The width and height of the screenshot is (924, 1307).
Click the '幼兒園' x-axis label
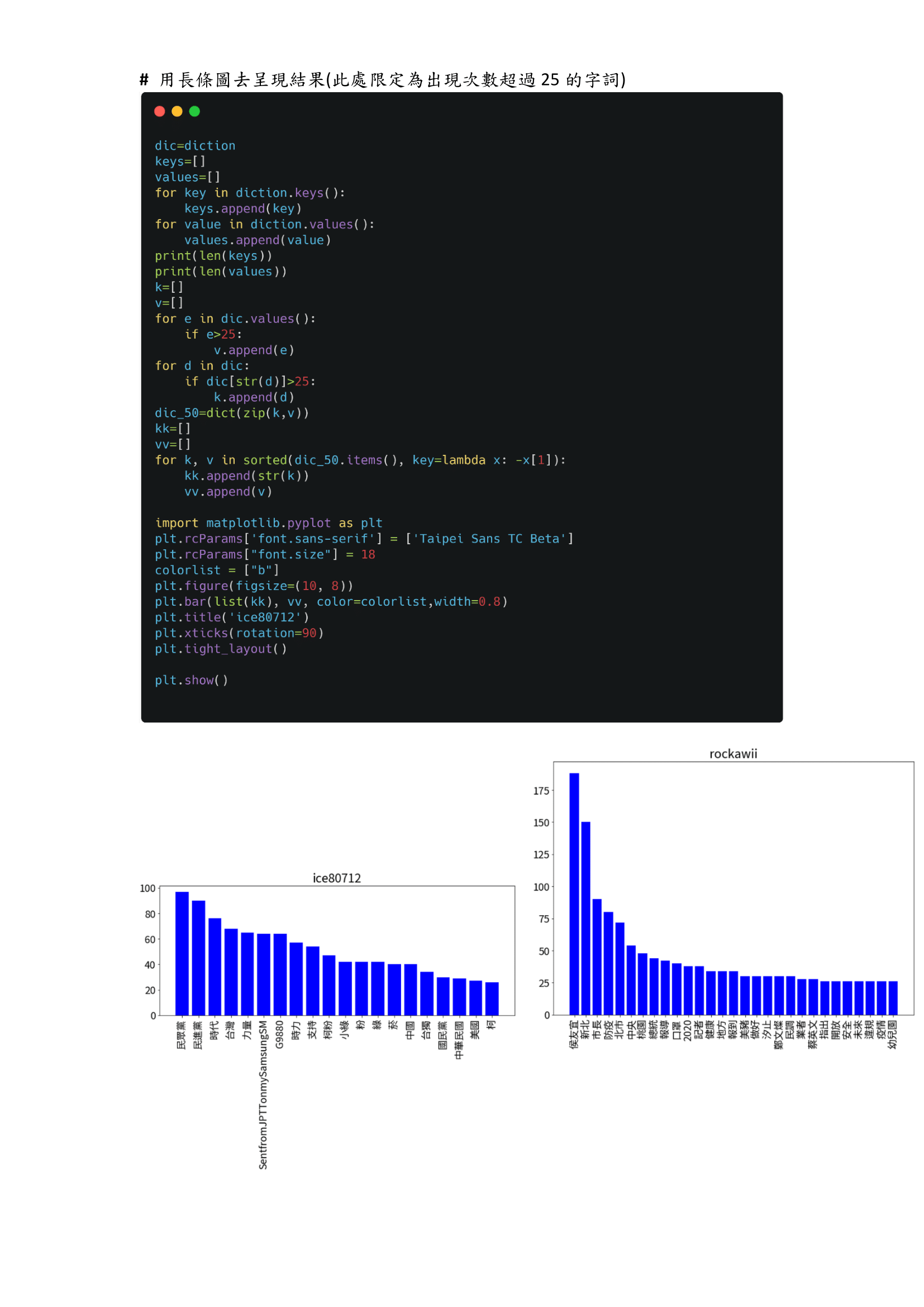pos(892,1034)
